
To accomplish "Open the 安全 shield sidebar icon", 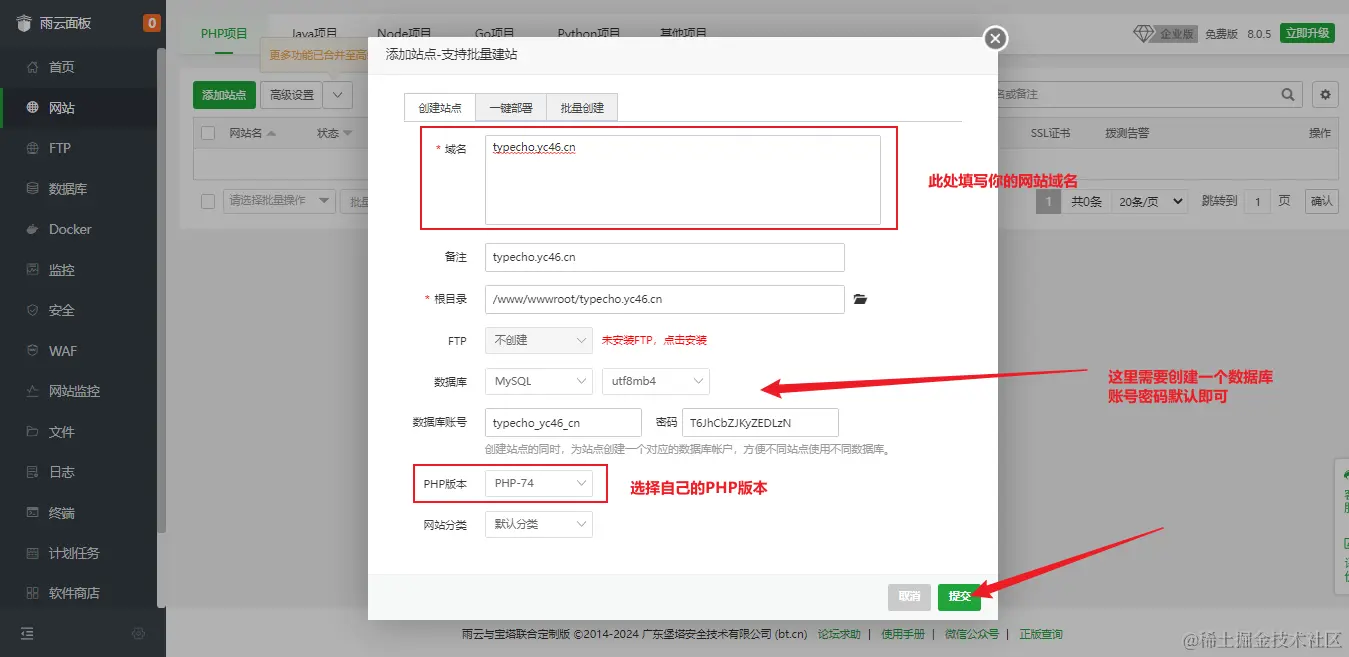I will tap(32, 310).
